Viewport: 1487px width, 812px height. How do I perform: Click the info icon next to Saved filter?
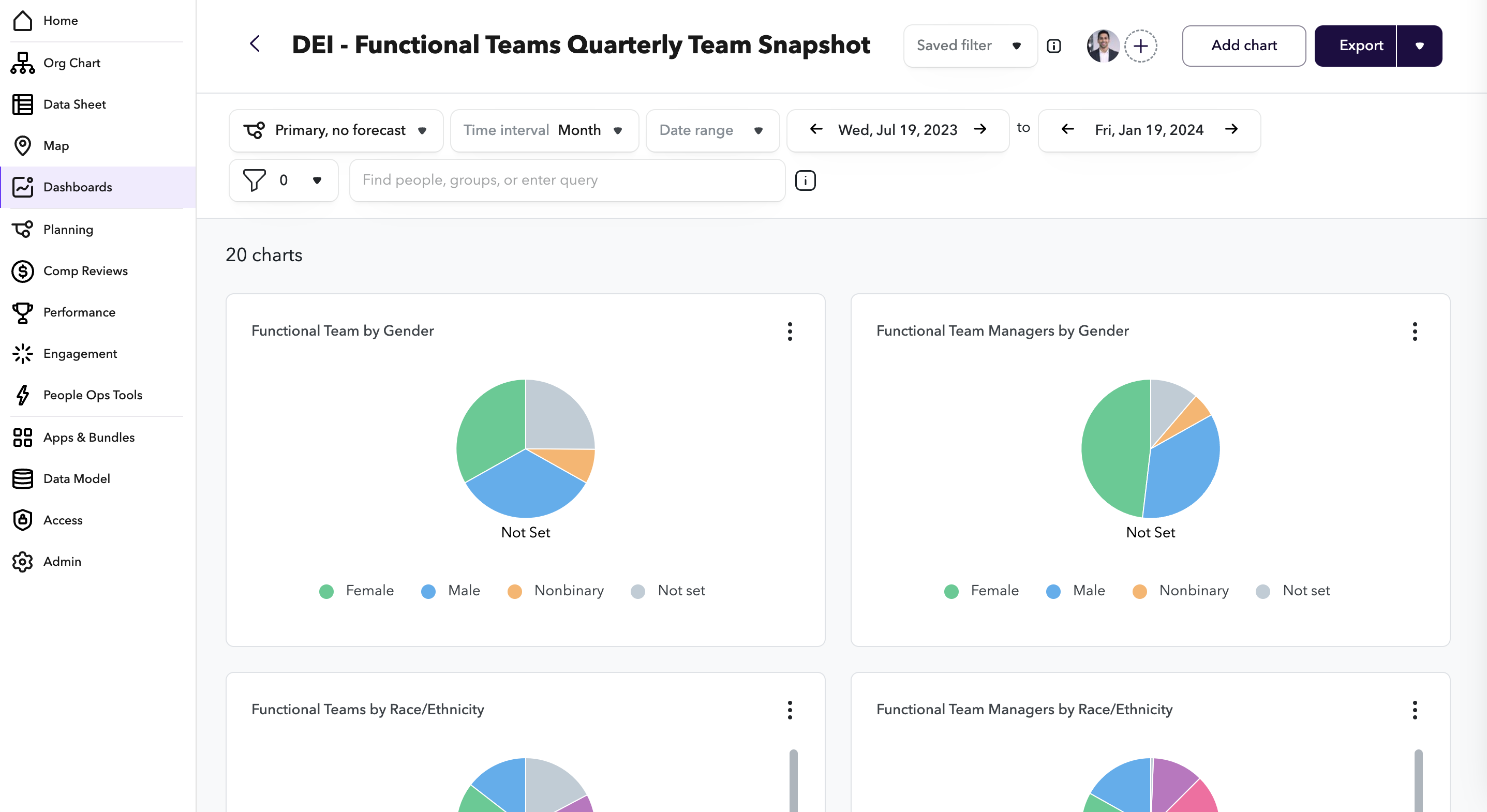point(1053,46)
